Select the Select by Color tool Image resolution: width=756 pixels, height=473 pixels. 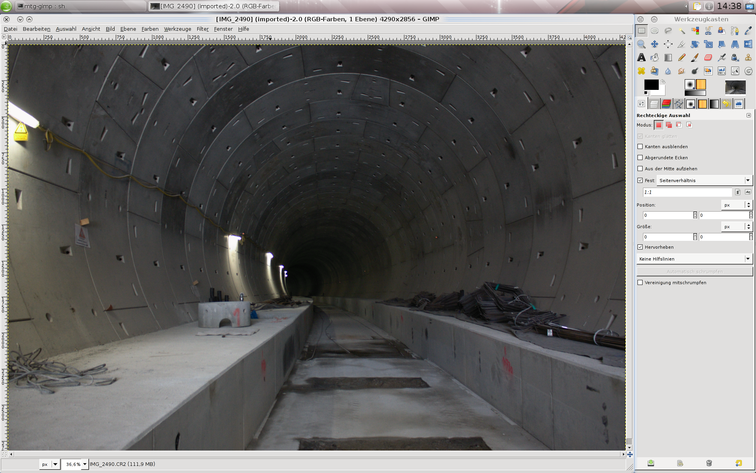click(695, 30)
